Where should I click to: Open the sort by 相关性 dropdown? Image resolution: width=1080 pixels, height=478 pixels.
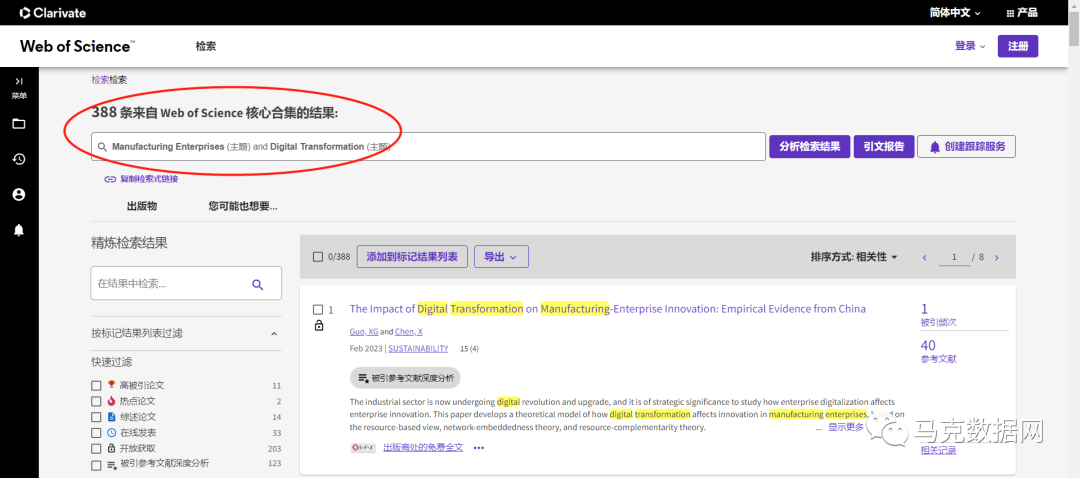854,257
